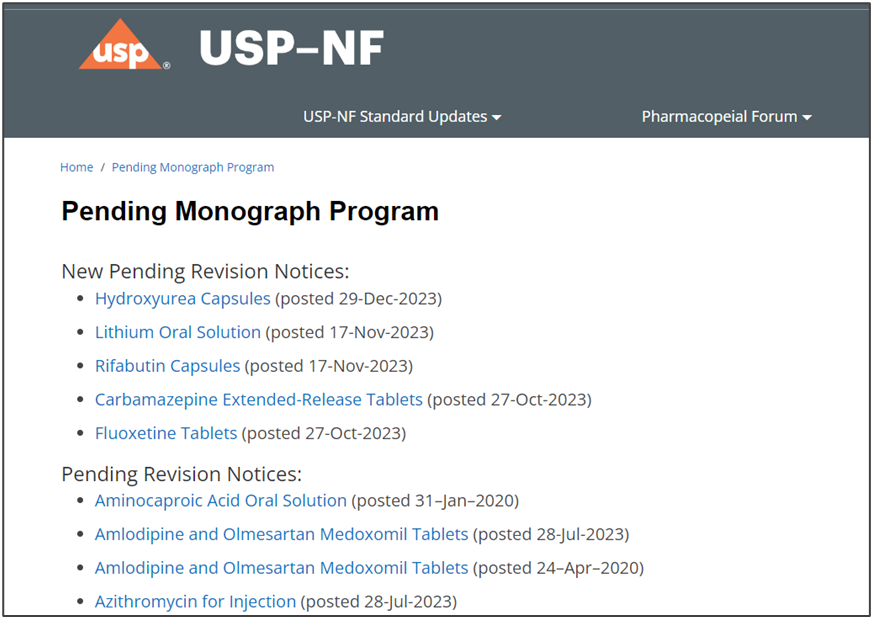Viewport: 874px width, 621px height.
Task: Click Pending Monograph Program breadcrumb link
Action: point(192,167)
